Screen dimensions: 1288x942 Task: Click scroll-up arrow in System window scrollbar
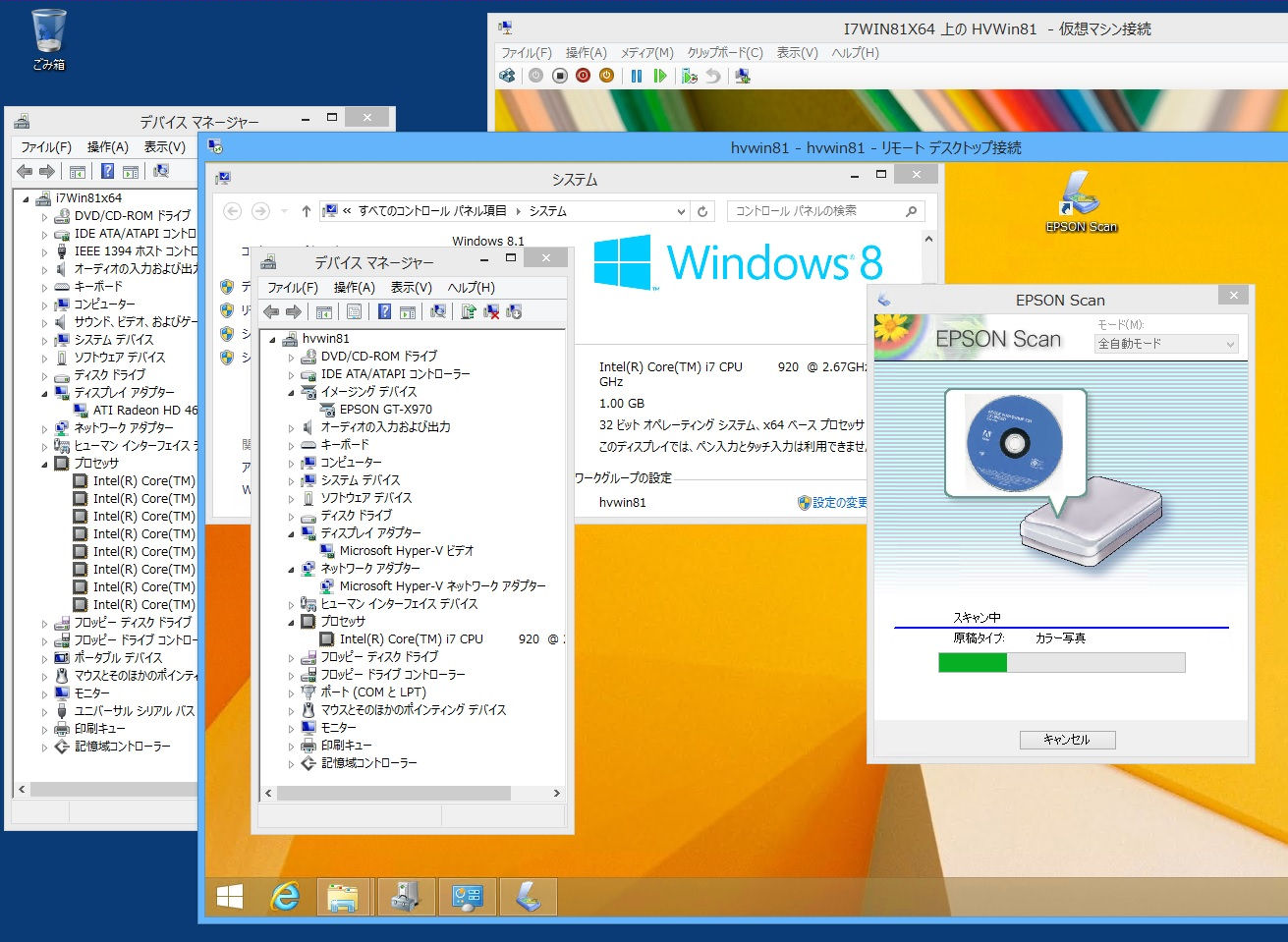pyautogui.click(x=928, y=239)
